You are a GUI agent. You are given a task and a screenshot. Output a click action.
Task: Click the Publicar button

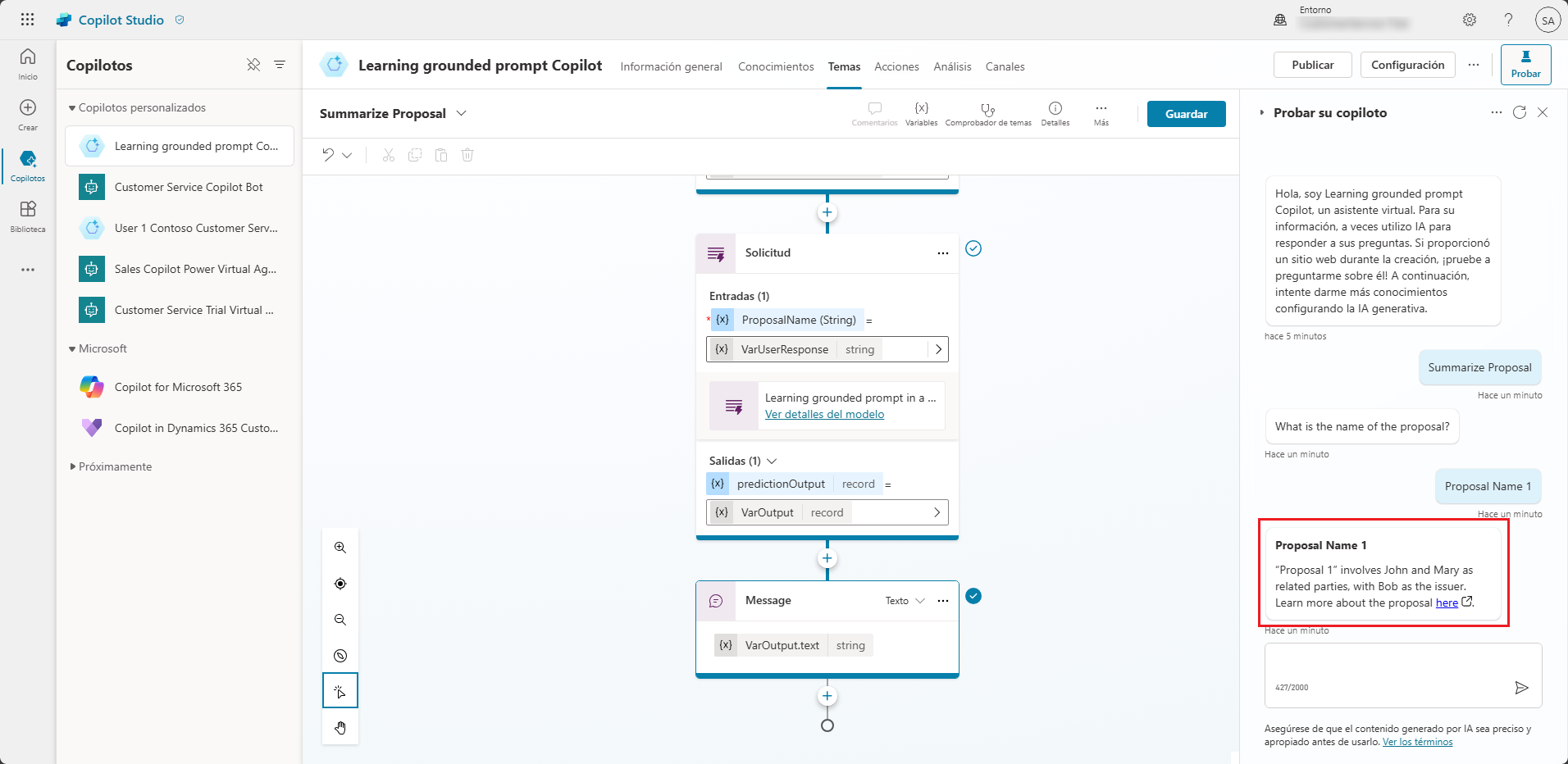click(1312, 65)
